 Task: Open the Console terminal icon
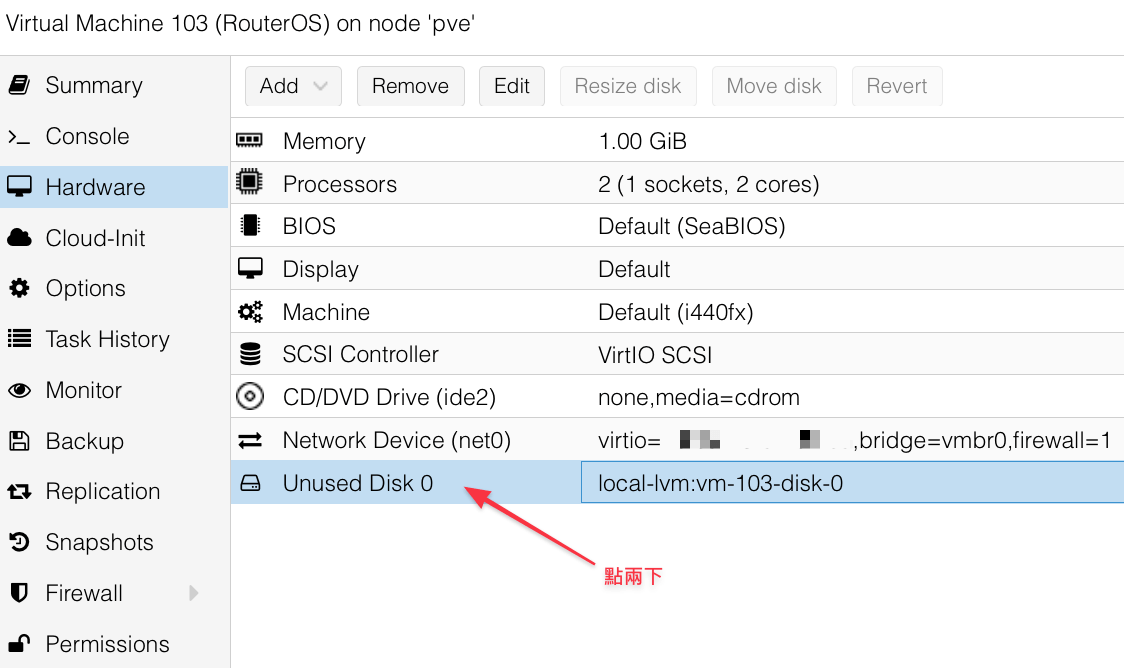[x=19, y=136]
